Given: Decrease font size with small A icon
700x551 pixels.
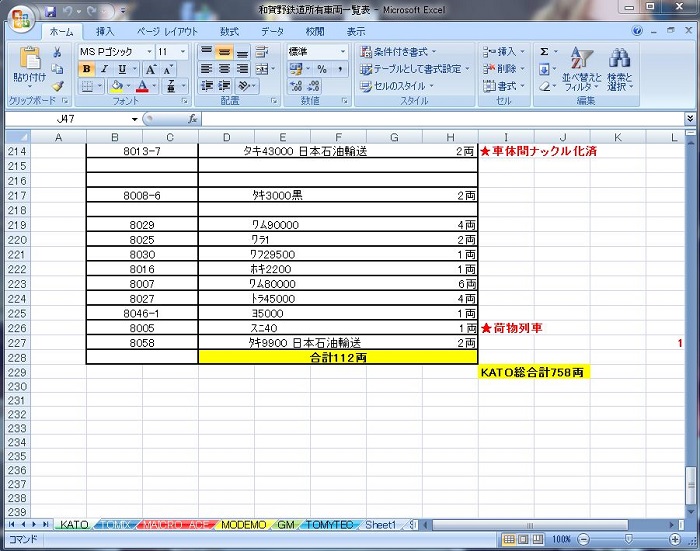Looking at the screenshot, I should coord(168,69).
